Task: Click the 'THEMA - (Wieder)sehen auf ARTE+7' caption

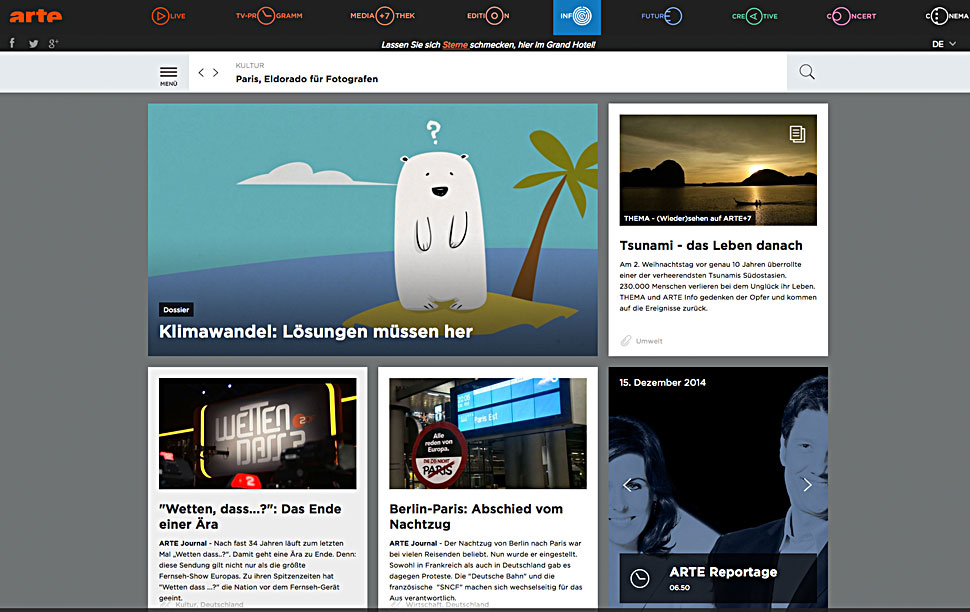Action: [687, 218]
